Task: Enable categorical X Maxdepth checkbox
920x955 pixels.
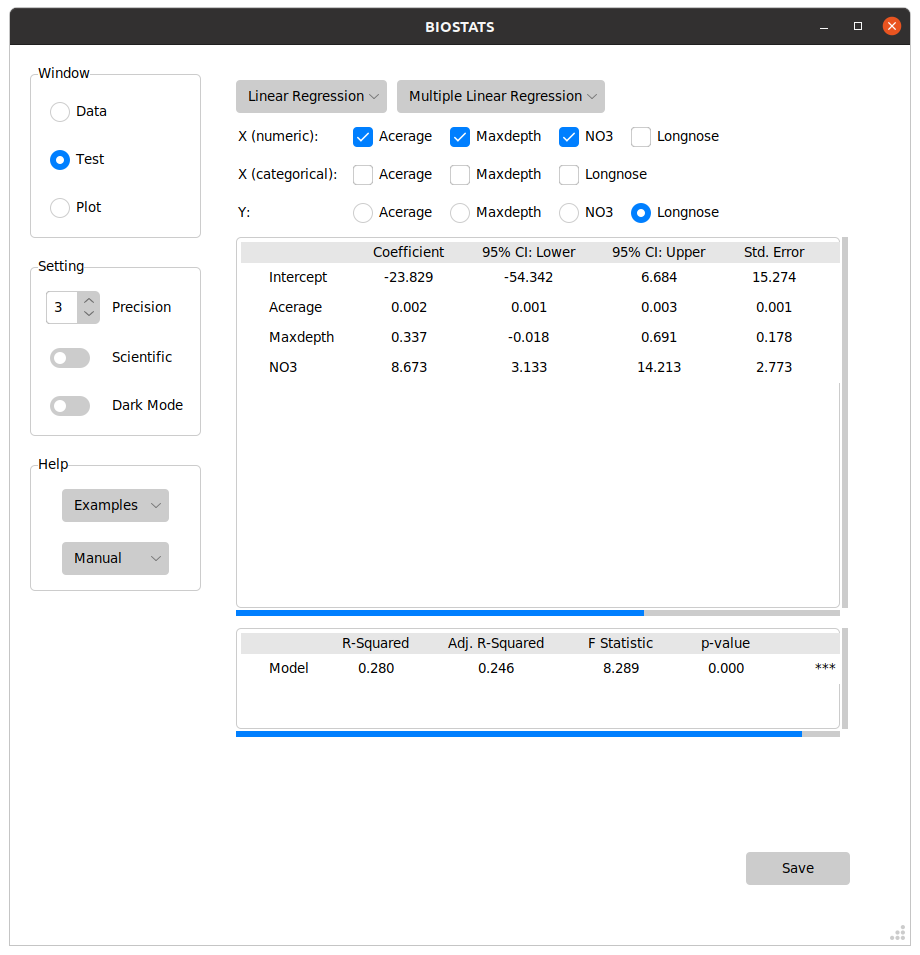Action: pos(460,174)
